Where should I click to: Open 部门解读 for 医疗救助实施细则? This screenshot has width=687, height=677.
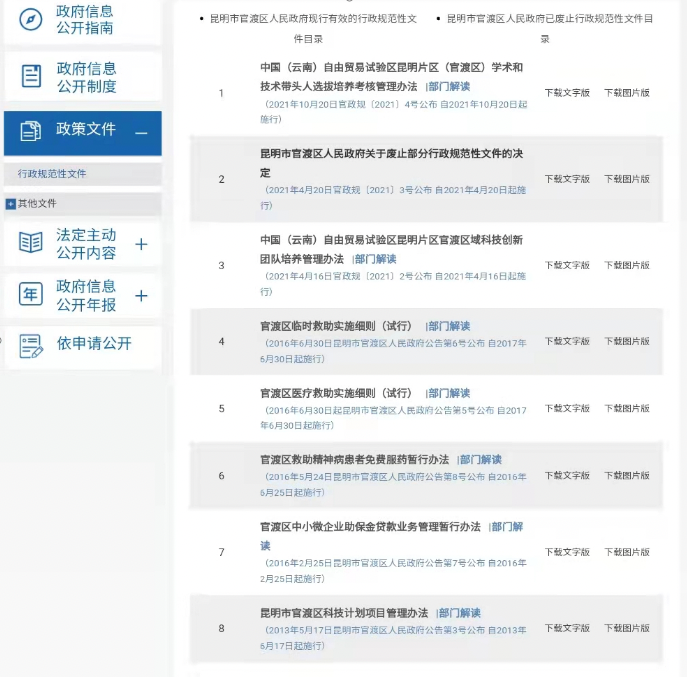pyautogui.click(x=449, y=393)
